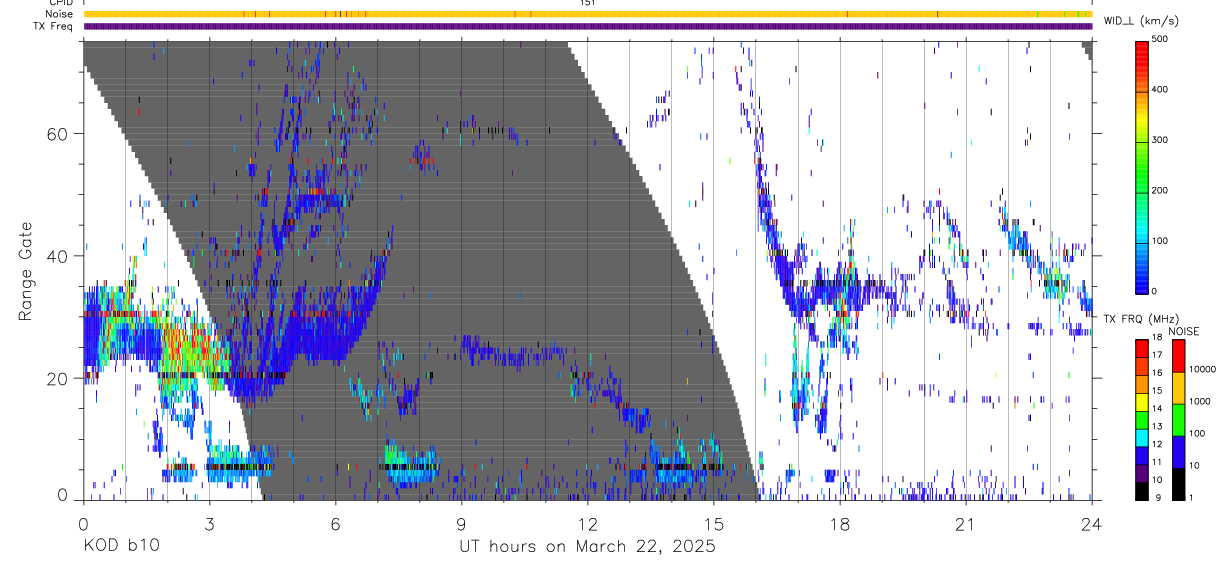Click the '17' tick on the TX FRQ legend
Viewport: 1228px width, 567px height.
(x=1159, y=355)
